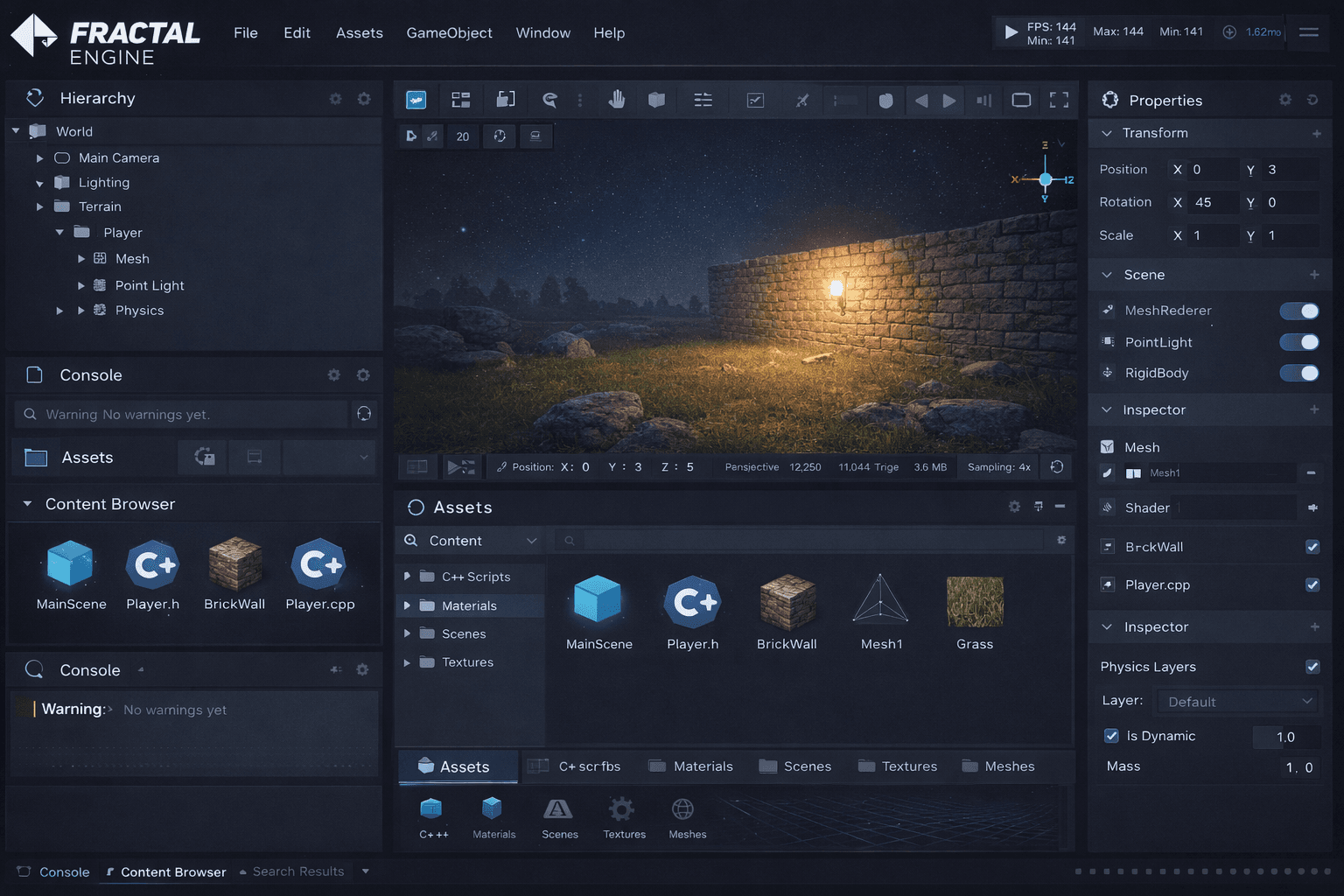Click the fullscreen viewport icon
This screenshot has width=1344, height=896.
point(1059,100)
